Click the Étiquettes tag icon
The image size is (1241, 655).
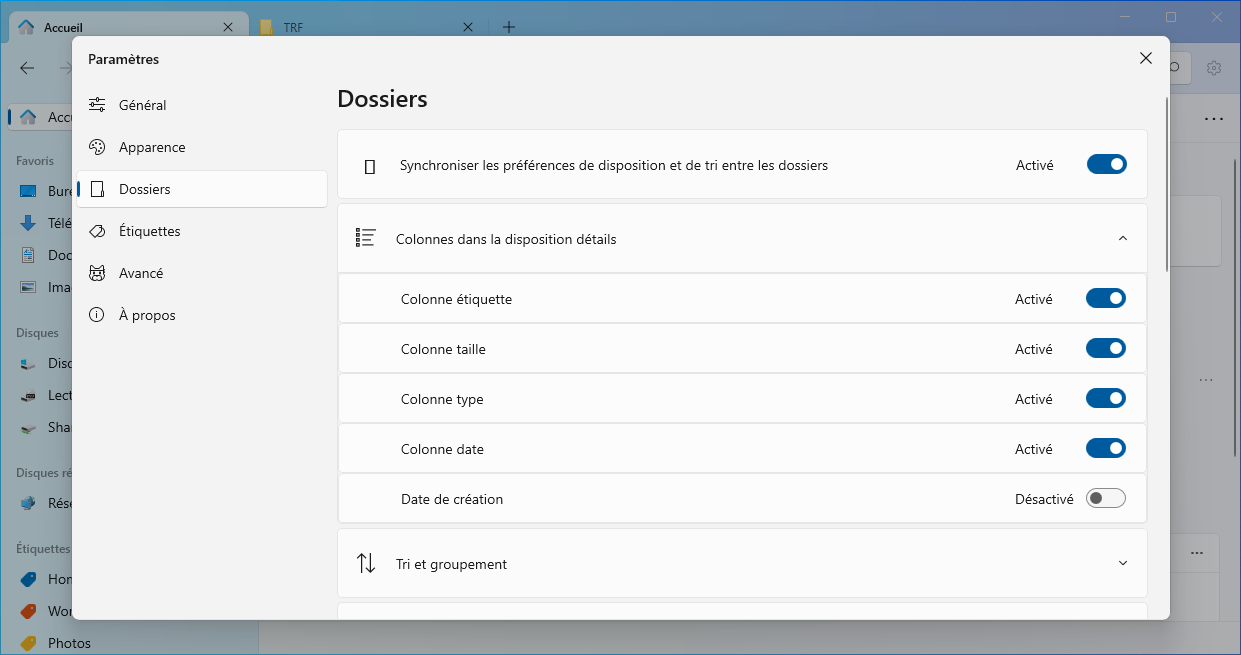point(97,231)
